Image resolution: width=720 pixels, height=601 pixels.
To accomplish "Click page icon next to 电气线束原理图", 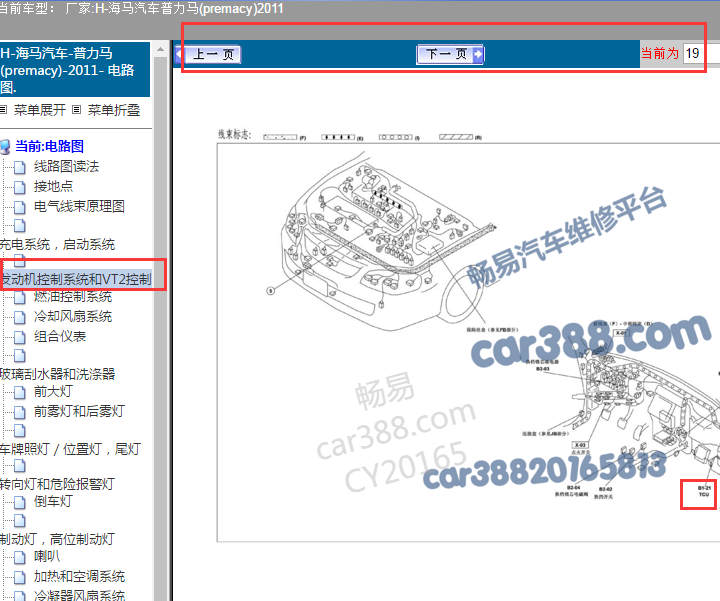I will point(20,207).
